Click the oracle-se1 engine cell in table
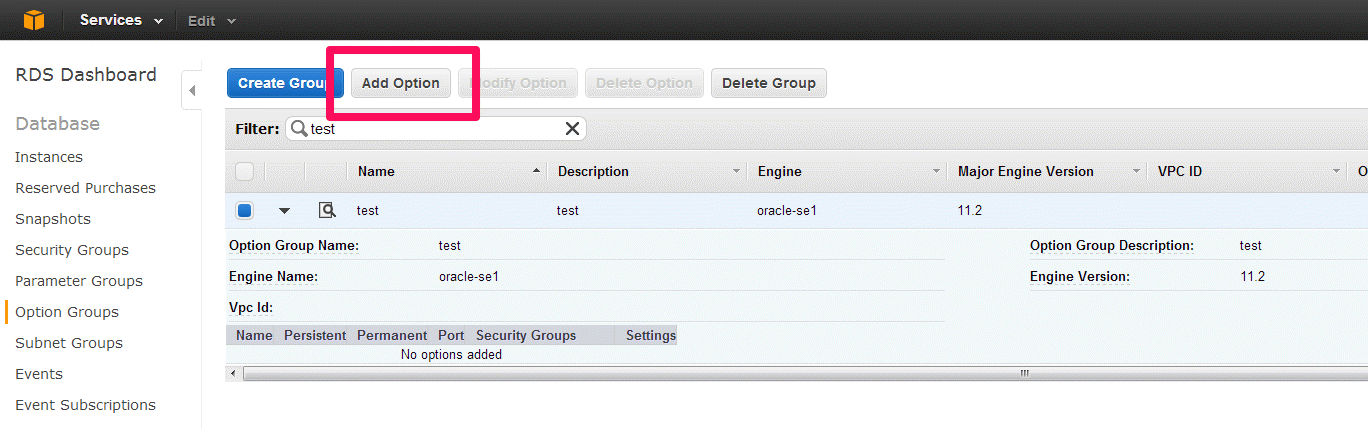The image size is (1368, 429). (x=787, y=211)
